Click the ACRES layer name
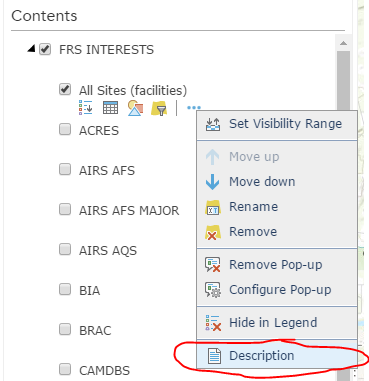The width and height of the screenshot is (369, 381). click(99, 130)
